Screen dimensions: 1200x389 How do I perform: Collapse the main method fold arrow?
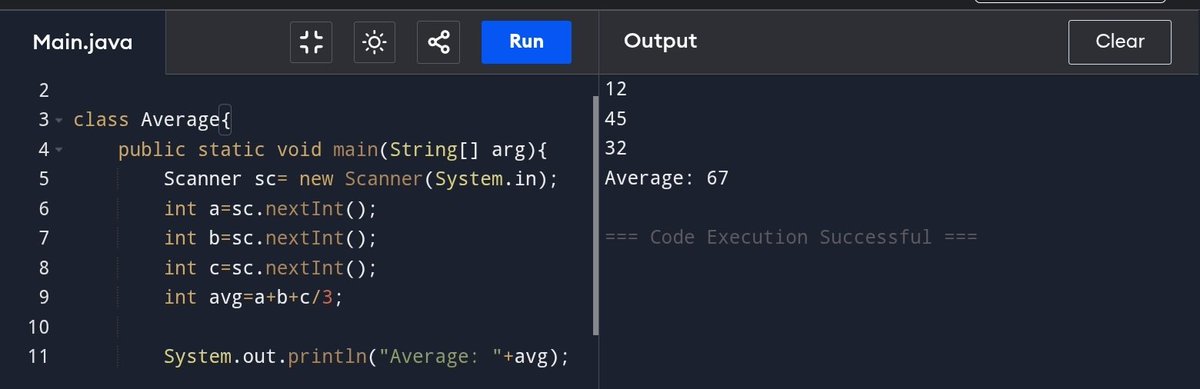(59, 151)
